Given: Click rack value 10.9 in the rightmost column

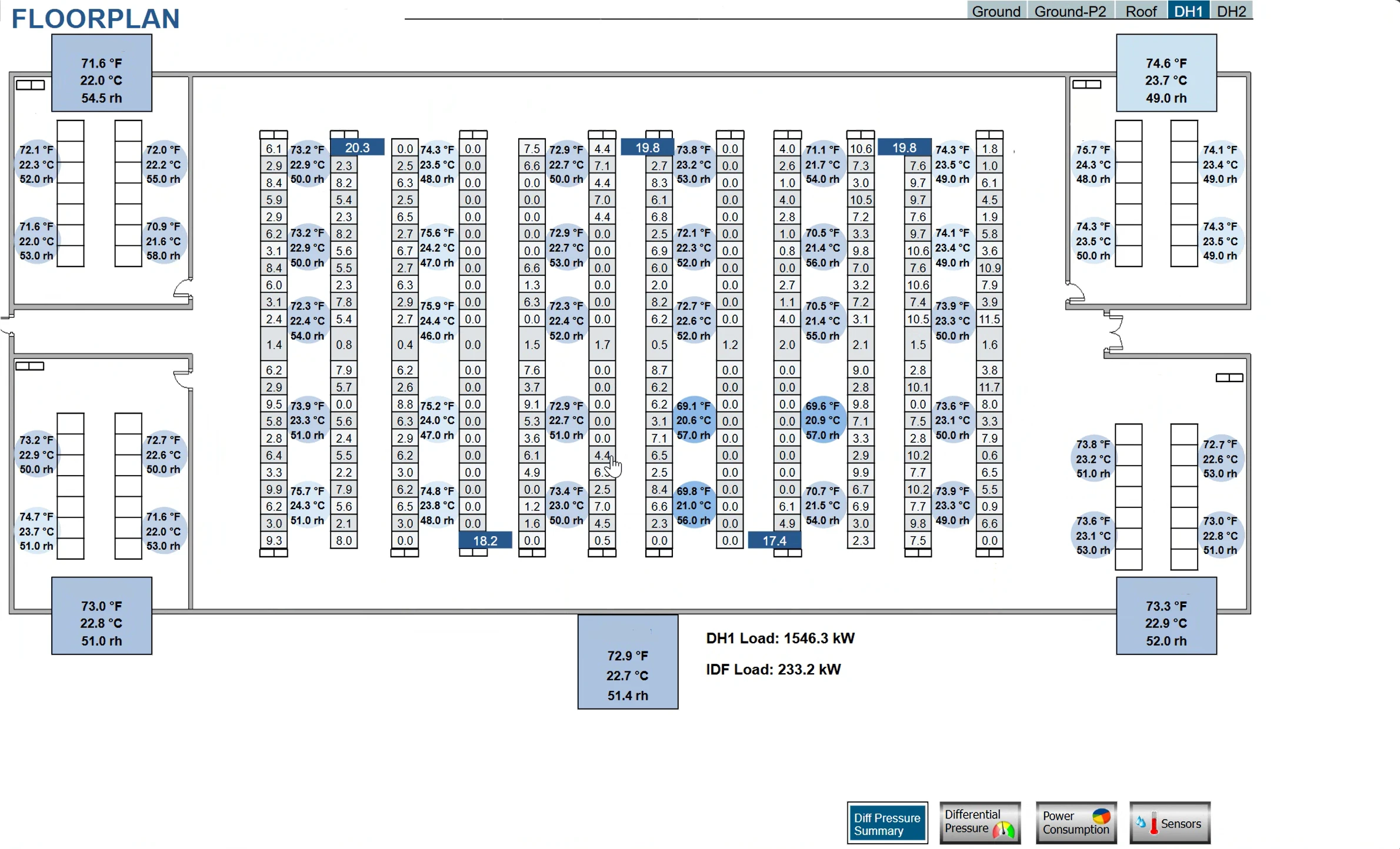Looking at the screenshot, I should pos(989,268).
